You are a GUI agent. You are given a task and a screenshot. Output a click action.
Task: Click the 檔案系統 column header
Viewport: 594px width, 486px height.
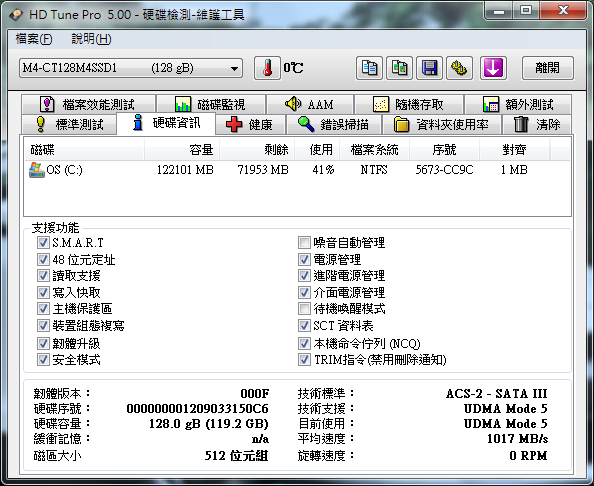coord(374,150)
